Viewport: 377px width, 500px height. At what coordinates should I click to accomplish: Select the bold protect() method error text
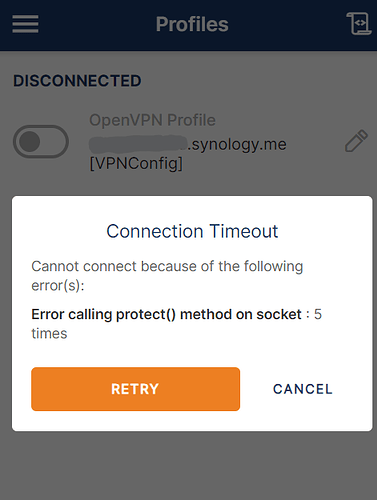[166, 314]
